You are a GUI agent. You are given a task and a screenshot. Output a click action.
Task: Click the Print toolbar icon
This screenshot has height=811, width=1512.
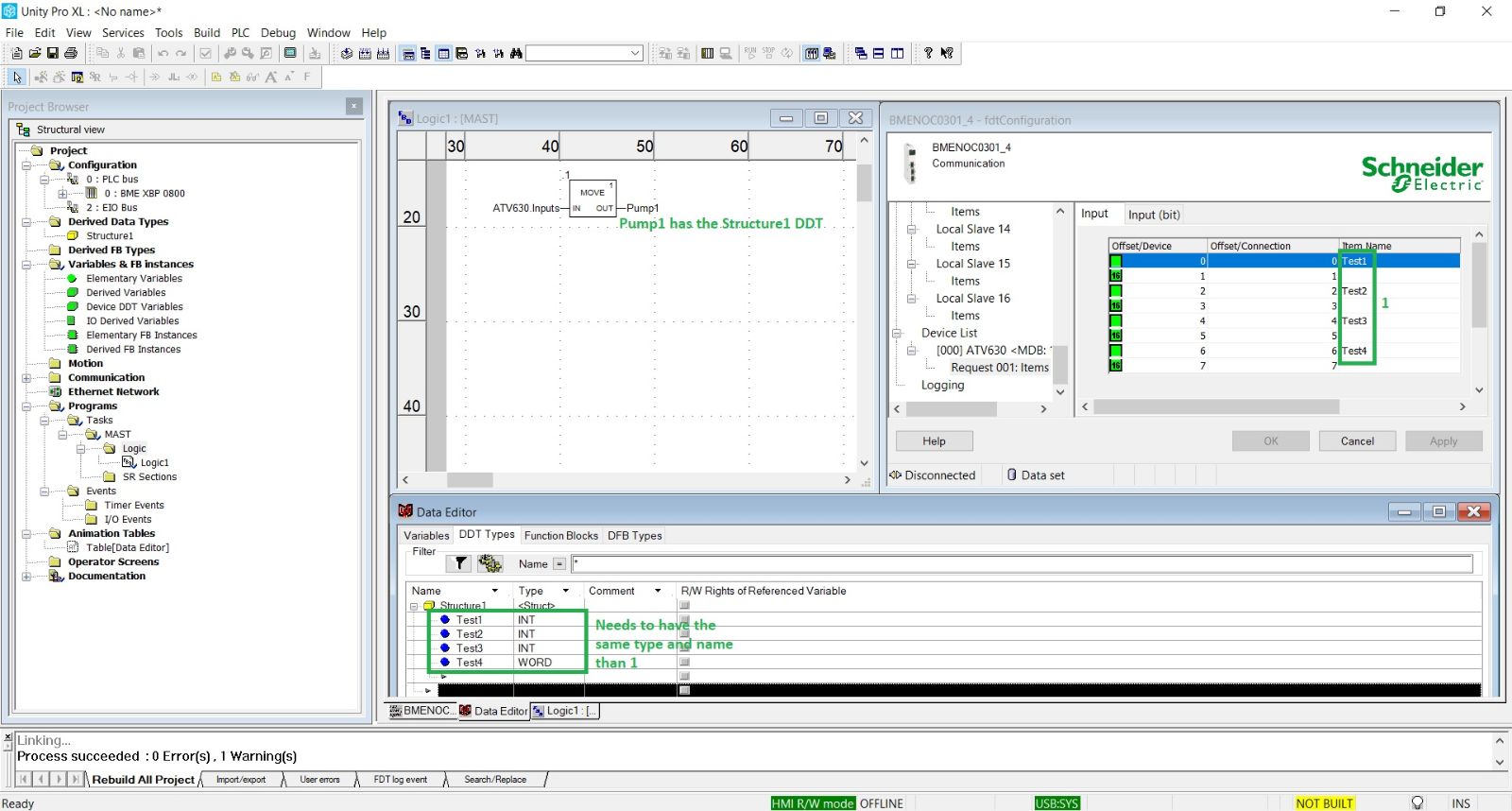[71, 54]
